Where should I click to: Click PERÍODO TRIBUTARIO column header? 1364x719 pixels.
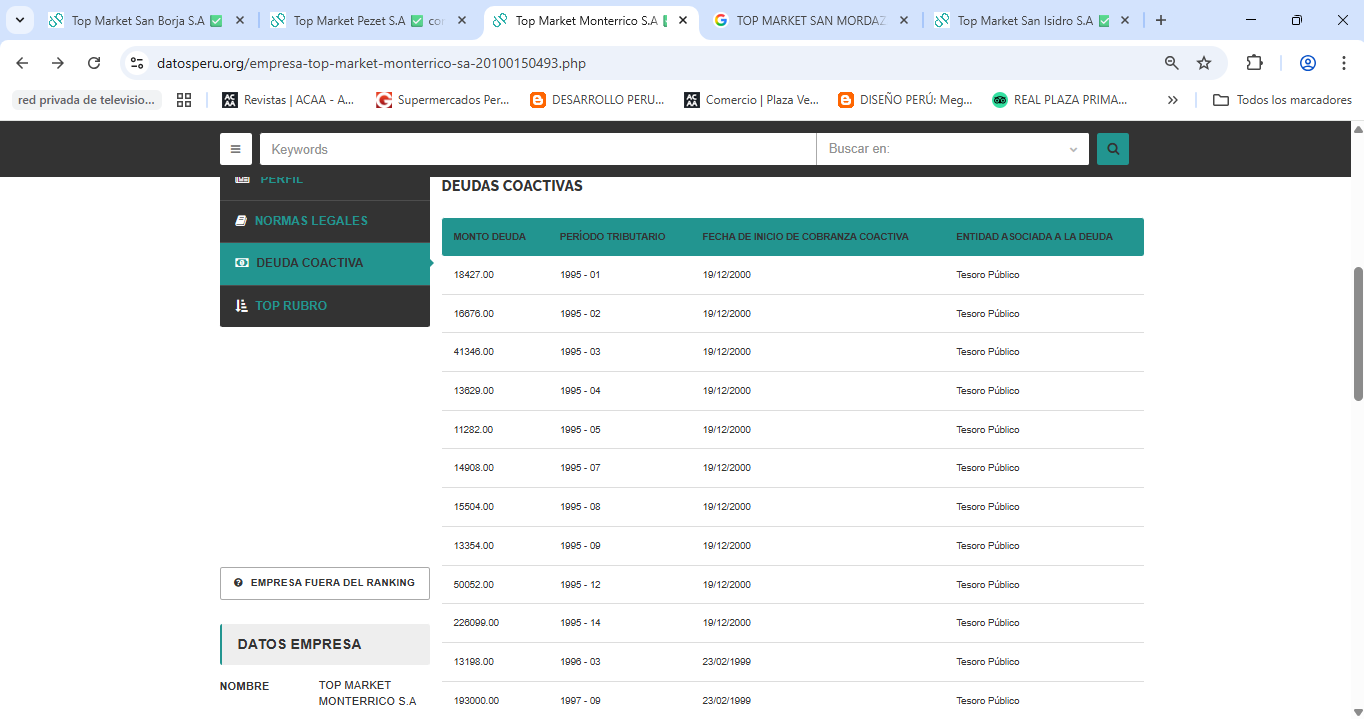[612, 237]
